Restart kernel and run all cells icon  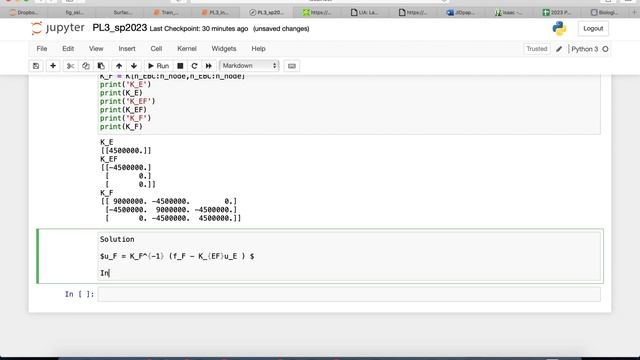click(209, 66)
